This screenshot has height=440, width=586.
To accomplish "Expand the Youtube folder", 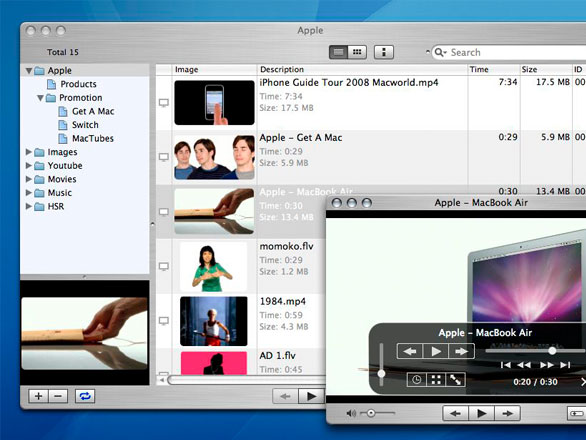I will [28, 165].
